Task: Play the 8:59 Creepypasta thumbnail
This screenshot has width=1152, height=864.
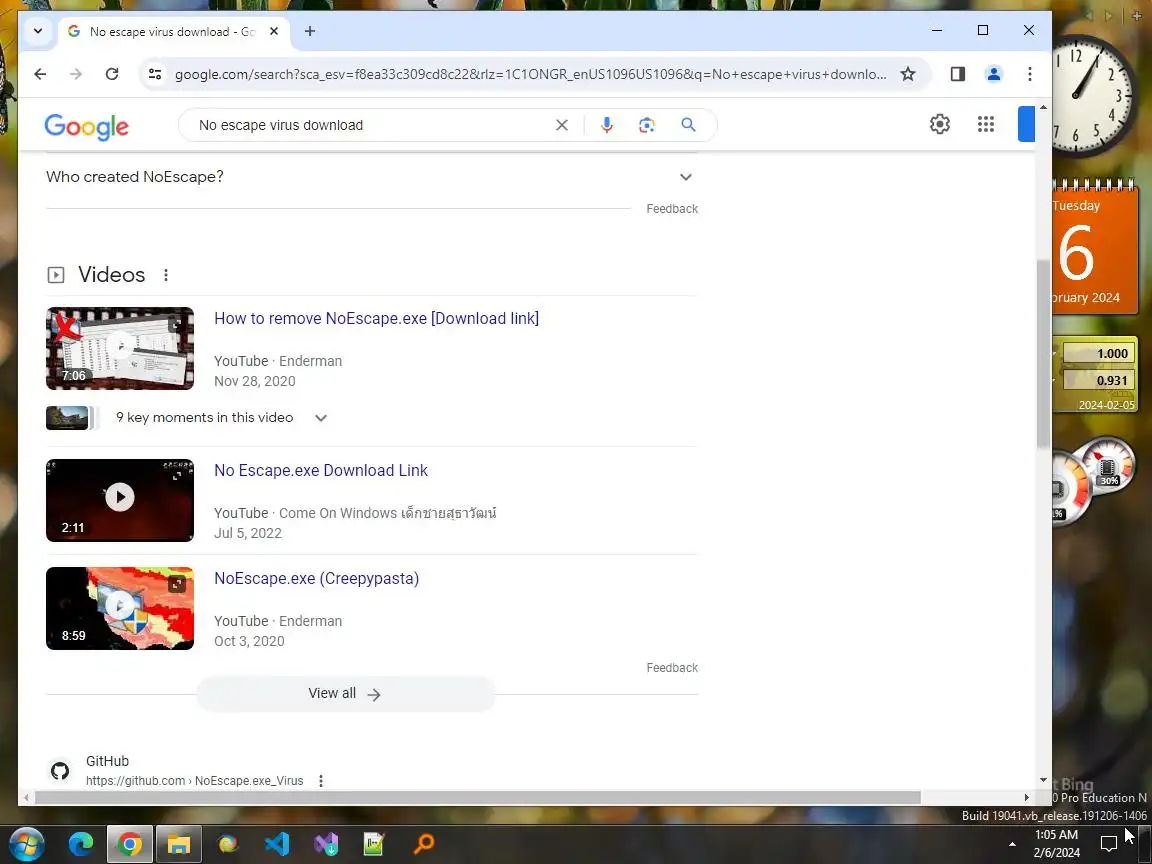Action: 120,608
